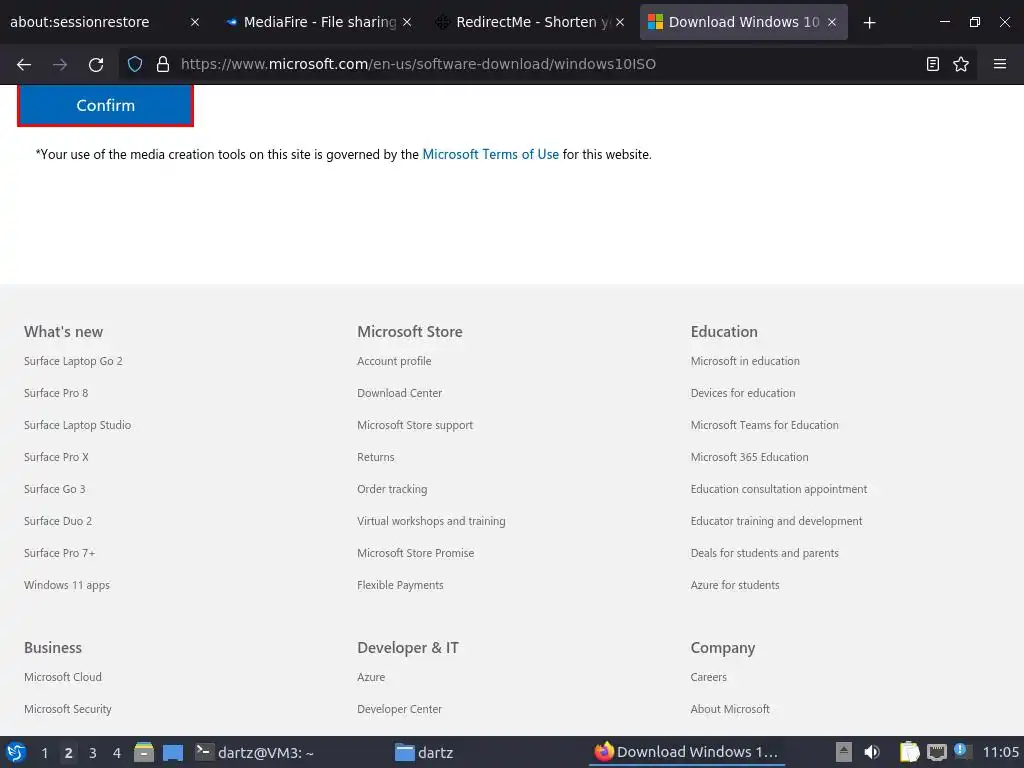Image resolution: width=1024 pixels, height=768 pixels.
Task: Toggle reader view icon
Action: pos(933,64)
